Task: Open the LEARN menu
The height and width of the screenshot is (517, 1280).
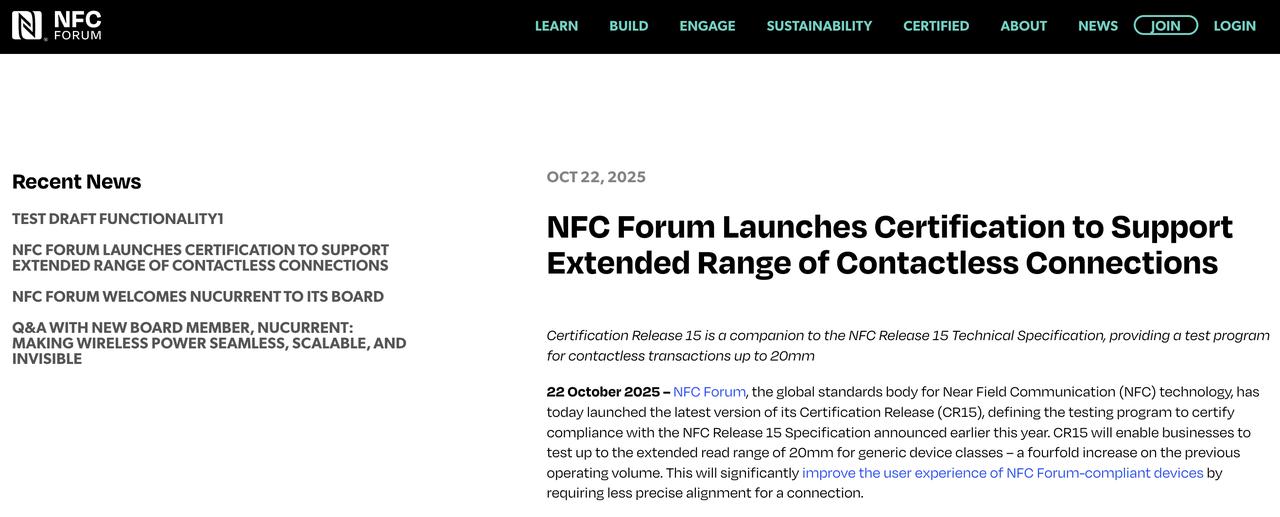Action: tap(556, 26)
